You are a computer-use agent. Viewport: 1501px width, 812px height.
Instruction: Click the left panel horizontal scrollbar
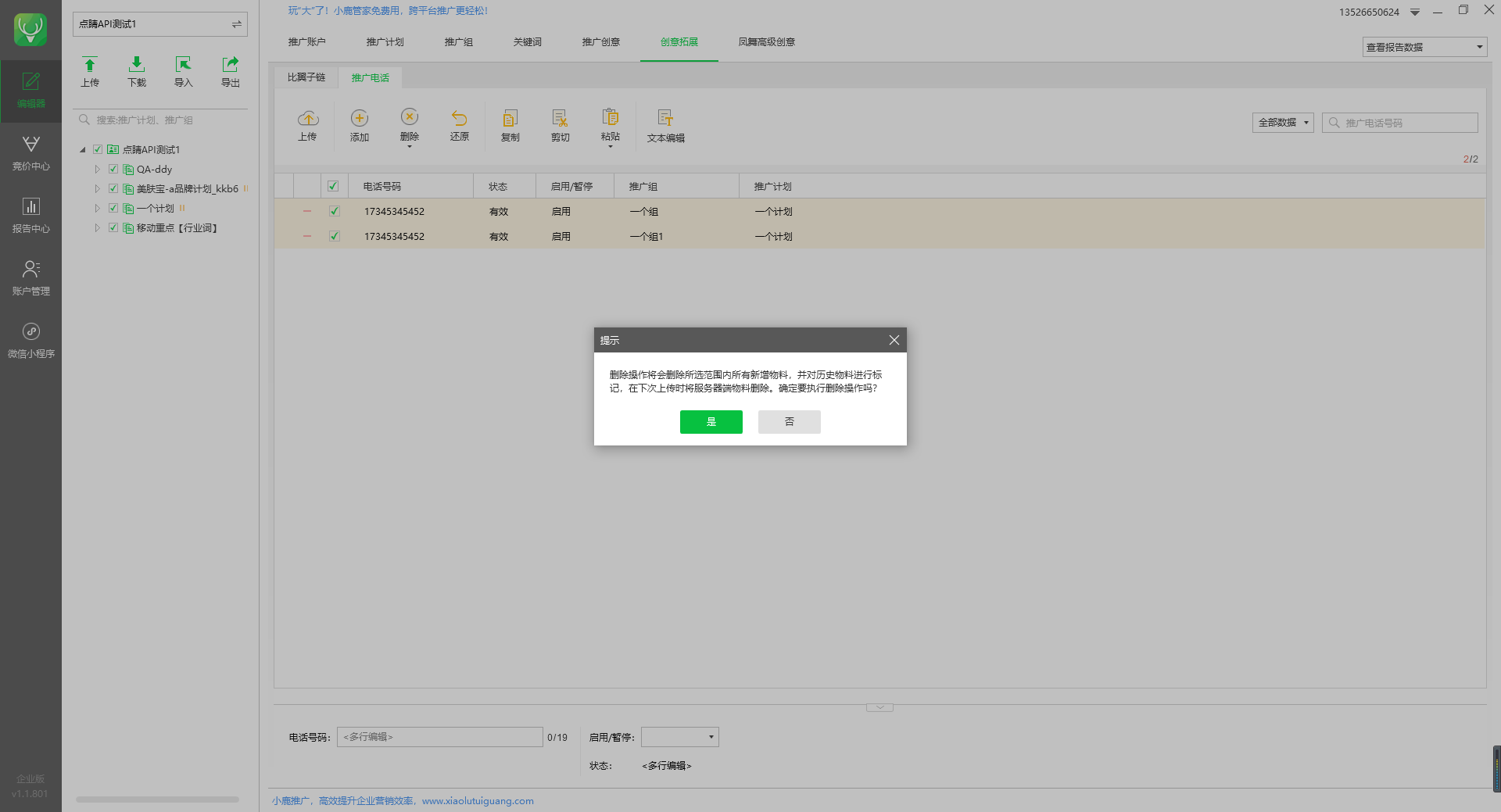click(157, 799)
